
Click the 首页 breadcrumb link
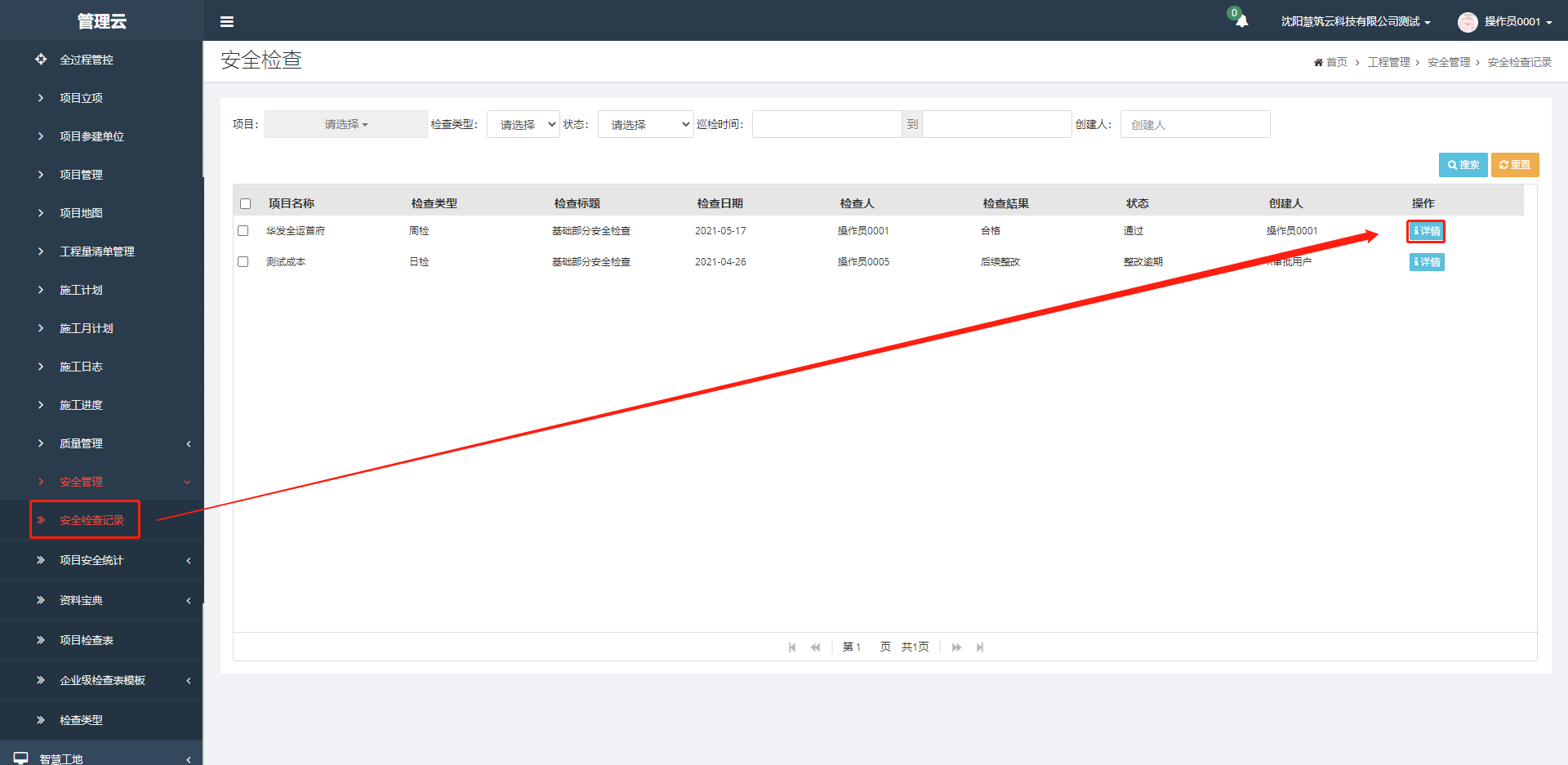pyautogui.click(x=1336, y=62)
